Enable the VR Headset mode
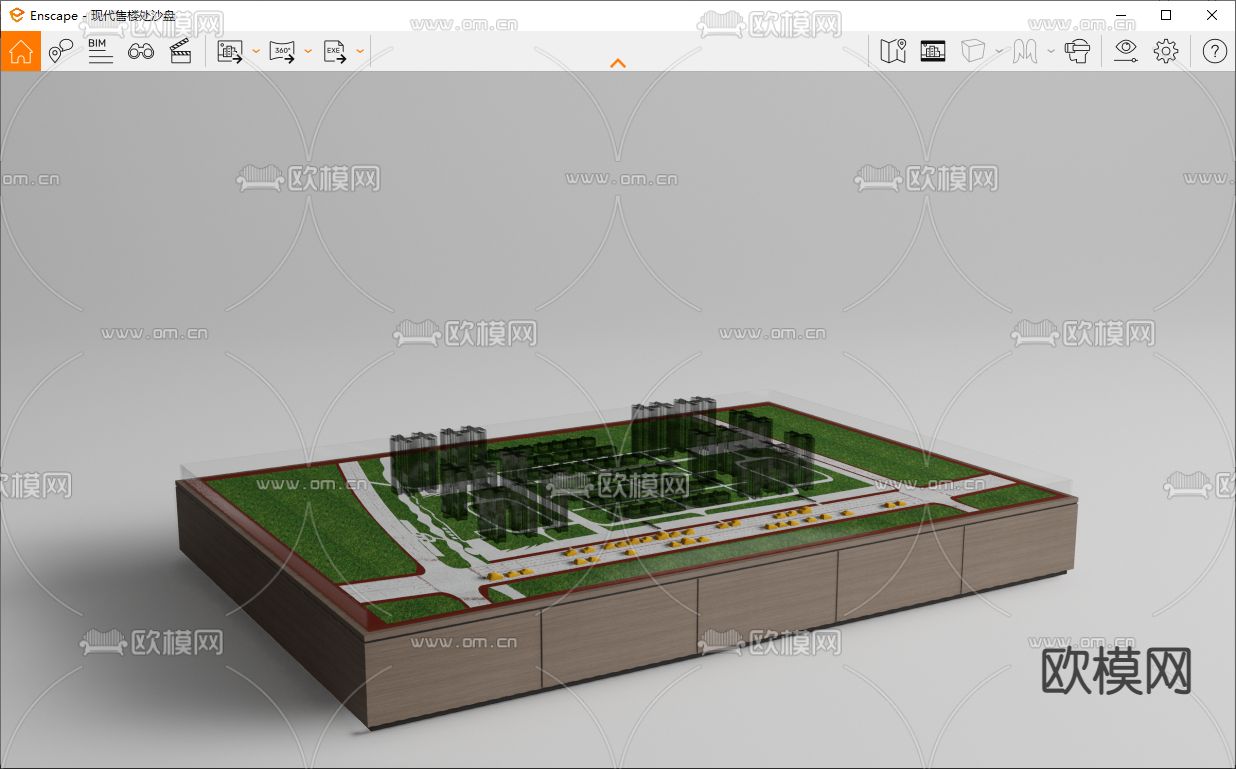Viewport: 1236px width, 769px height. [x=1077, y=51]
